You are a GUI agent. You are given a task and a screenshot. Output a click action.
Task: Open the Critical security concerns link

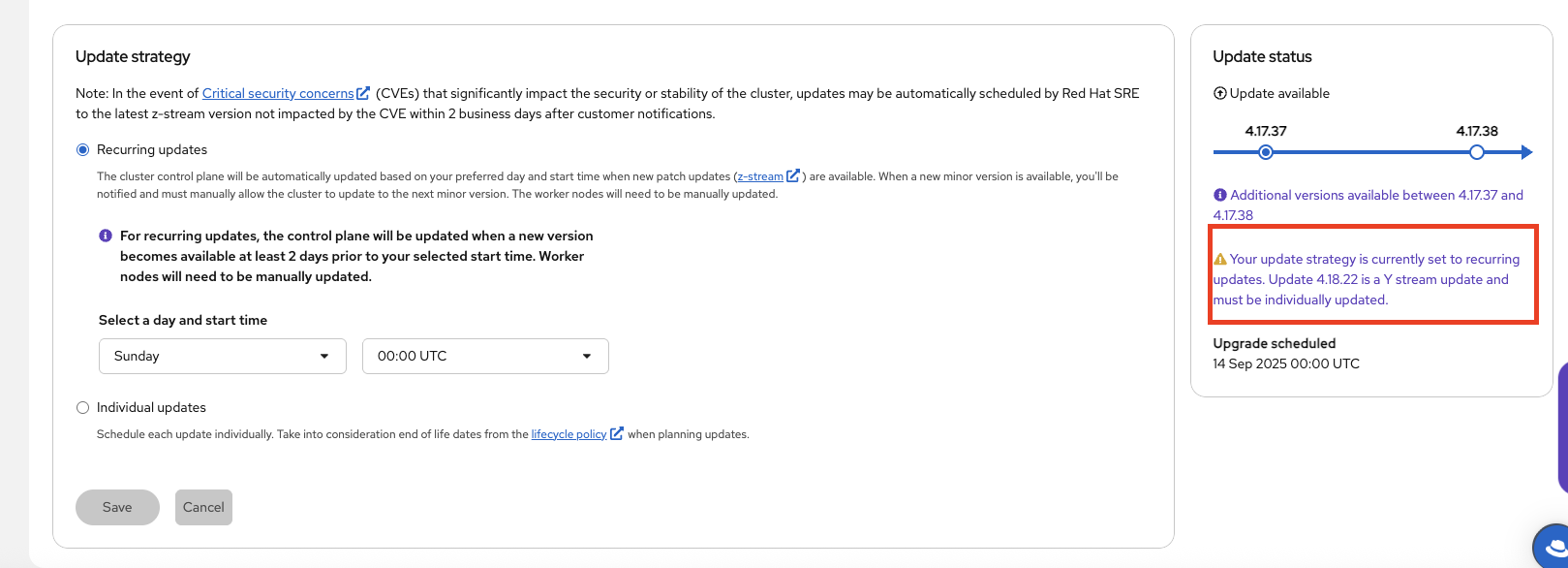(278, 94)
